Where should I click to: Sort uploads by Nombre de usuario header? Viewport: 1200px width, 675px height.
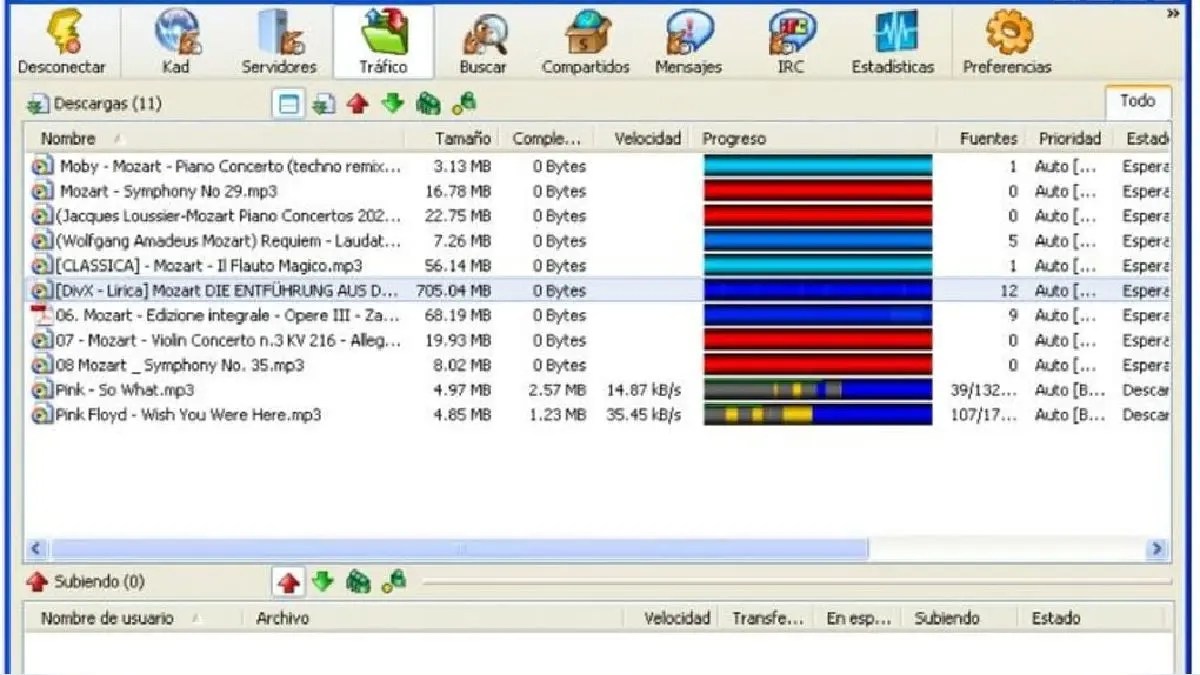tap(134, 618)
